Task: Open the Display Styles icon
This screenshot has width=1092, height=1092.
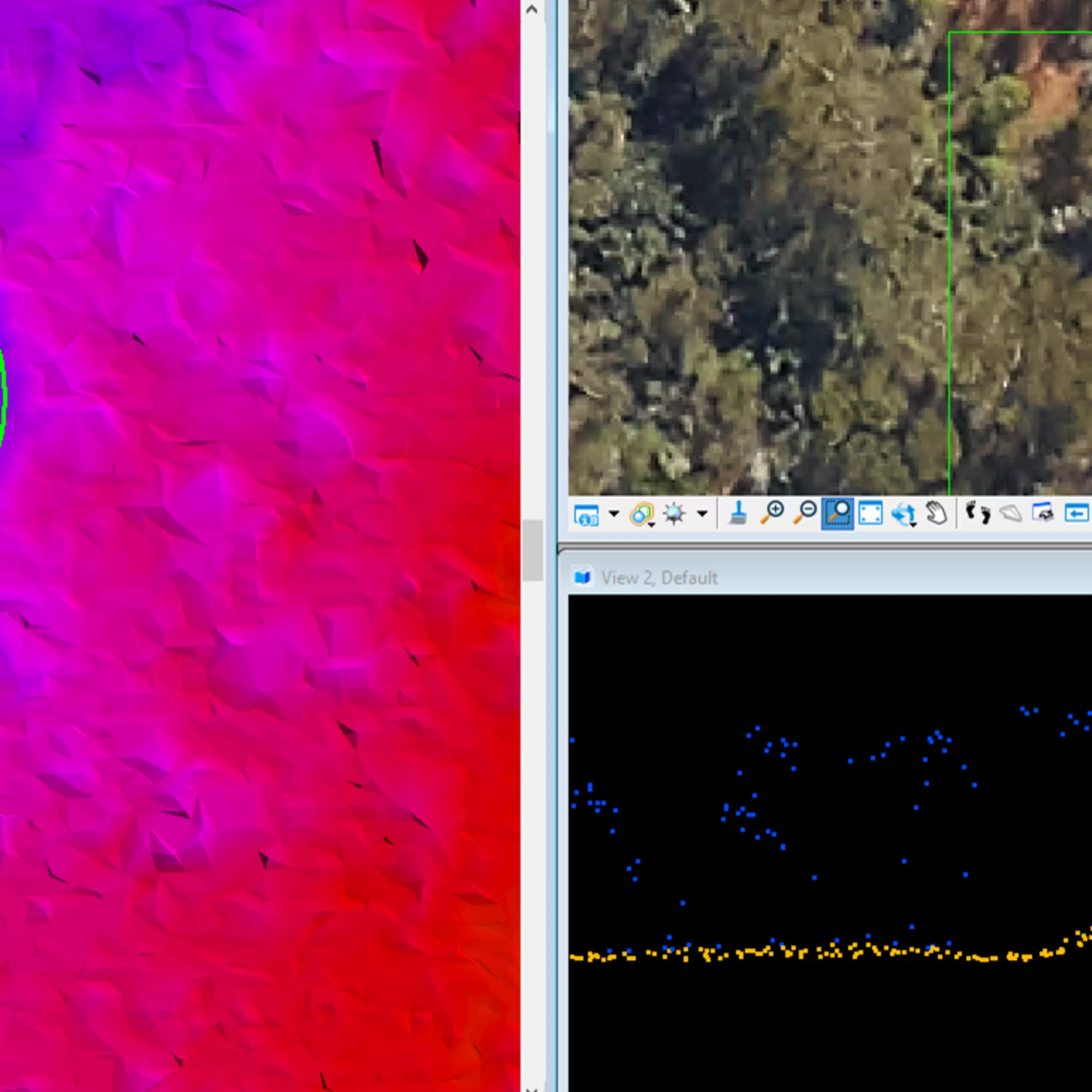Action: pos(642,515)
